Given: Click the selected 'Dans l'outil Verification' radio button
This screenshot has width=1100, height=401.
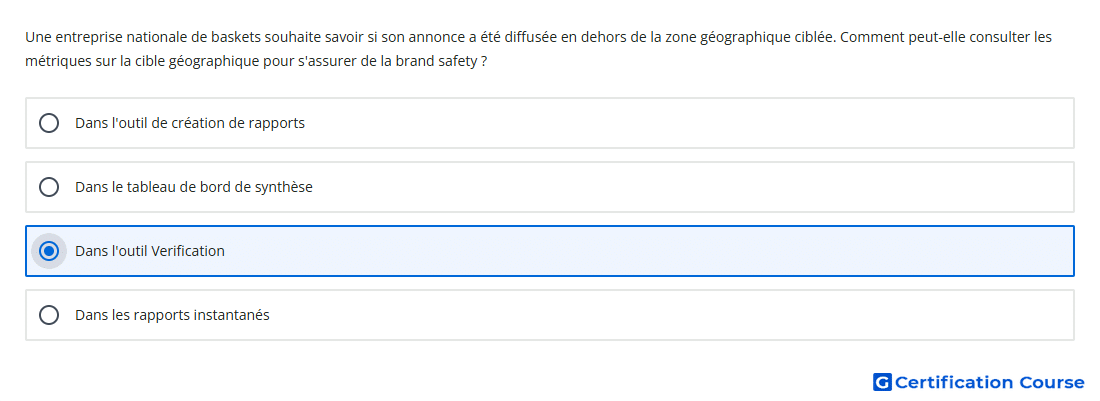Looking at the screenshot, I should tap(49, 251).
